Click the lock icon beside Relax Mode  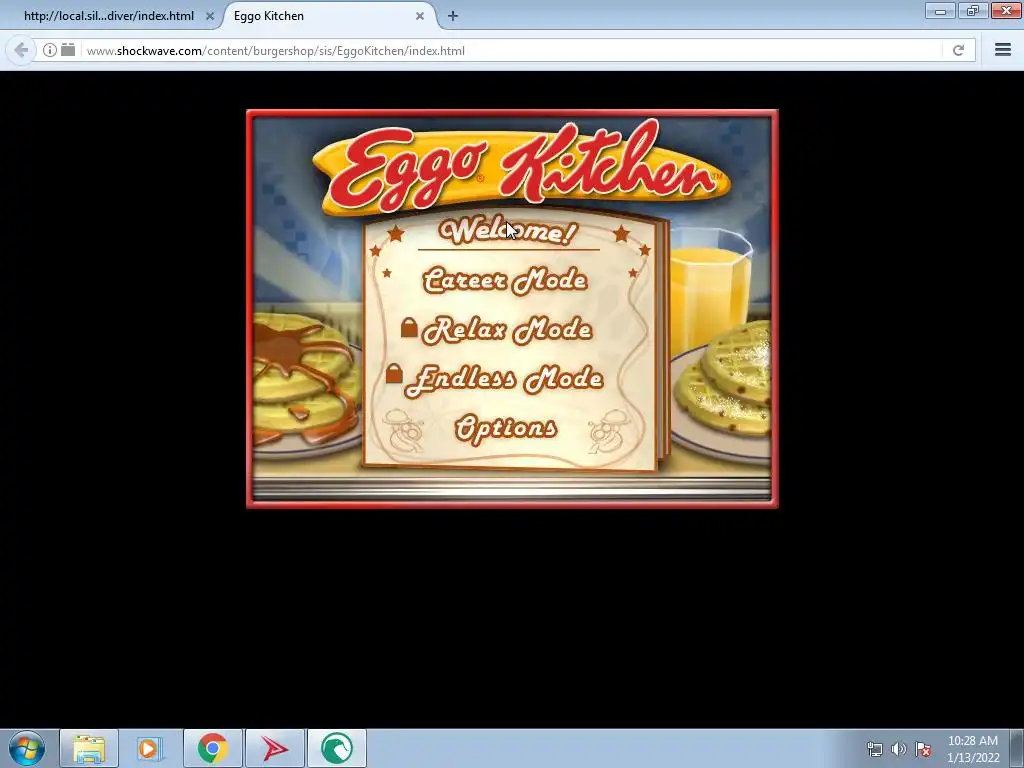[409, 327]
